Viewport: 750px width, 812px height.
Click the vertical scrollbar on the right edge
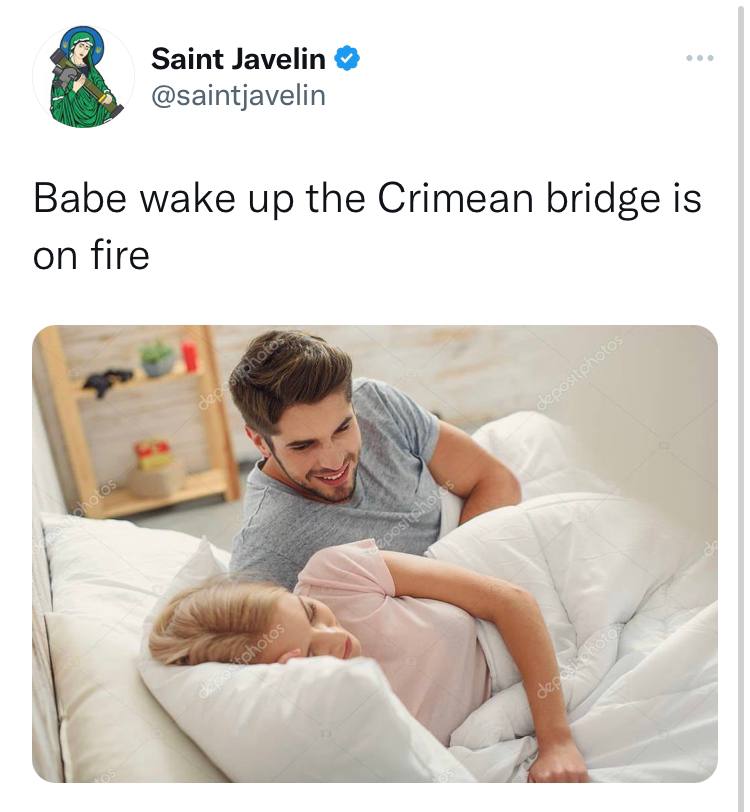point(741,406)
